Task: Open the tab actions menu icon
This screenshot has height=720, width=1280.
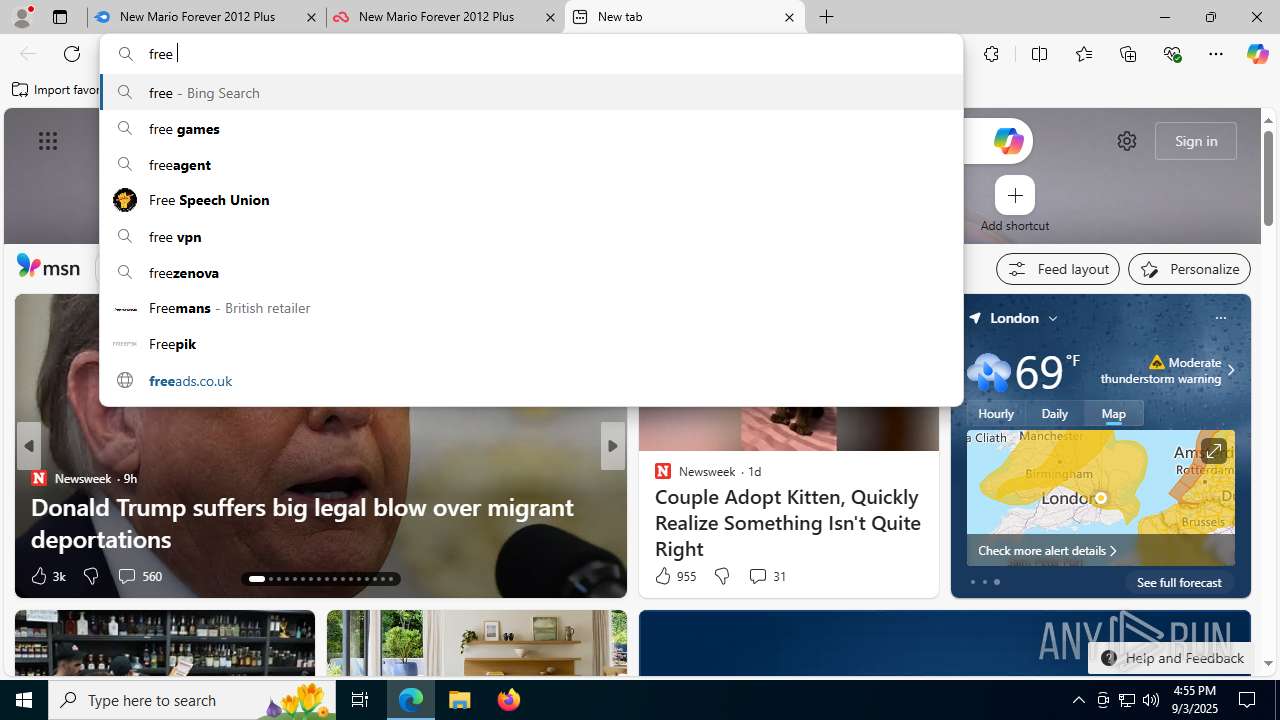Action: [60, 17]
